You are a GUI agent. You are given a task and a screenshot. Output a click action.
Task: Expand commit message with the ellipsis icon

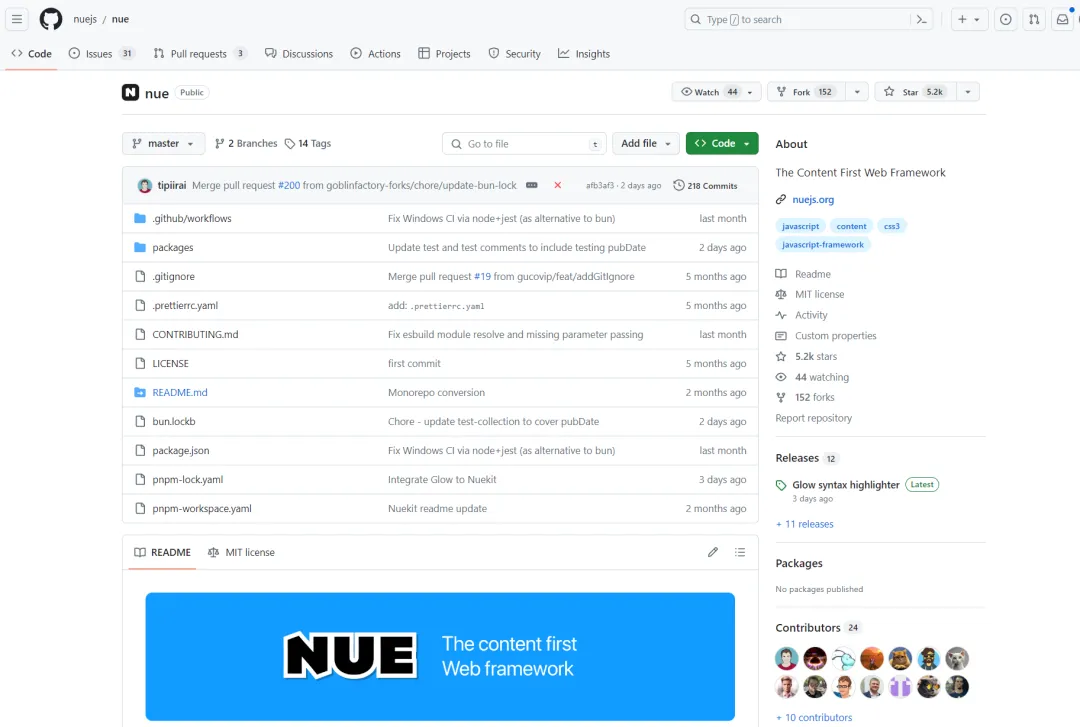[x=533, y=185]
